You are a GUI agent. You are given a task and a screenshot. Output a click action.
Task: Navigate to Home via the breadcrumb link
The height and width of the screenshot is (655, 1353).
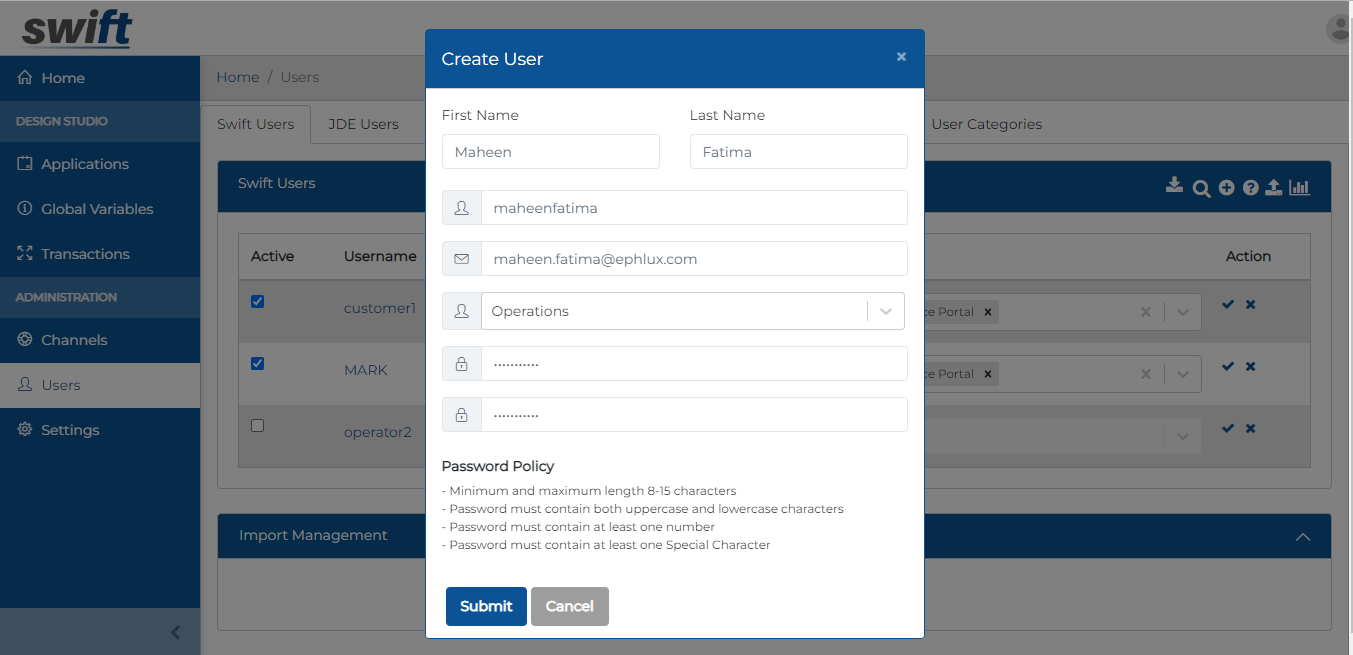[237, 76]
